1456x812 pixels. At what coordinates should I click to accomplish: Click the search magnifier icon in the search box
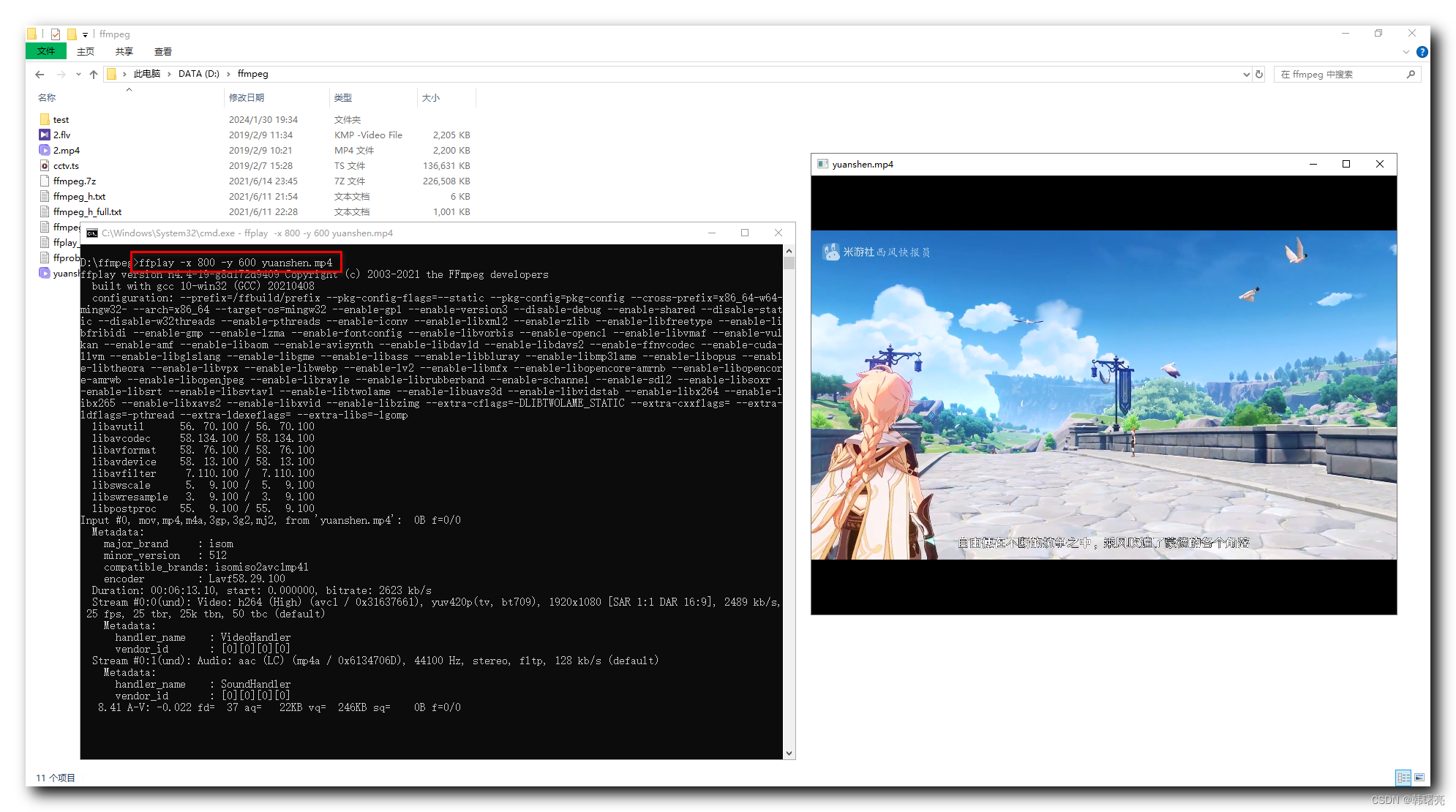point(1411,74)
